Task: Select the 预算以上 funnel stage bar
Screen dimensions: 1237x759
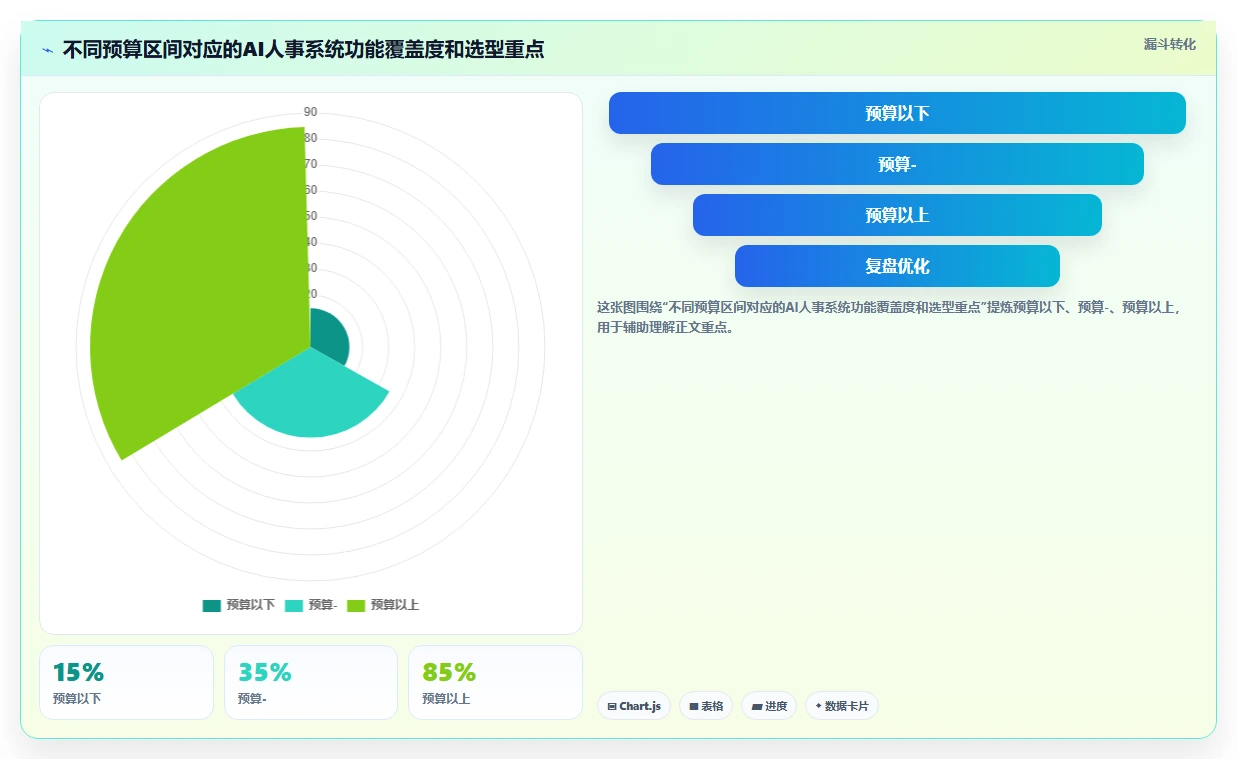Action: click(x=897, y=215)
